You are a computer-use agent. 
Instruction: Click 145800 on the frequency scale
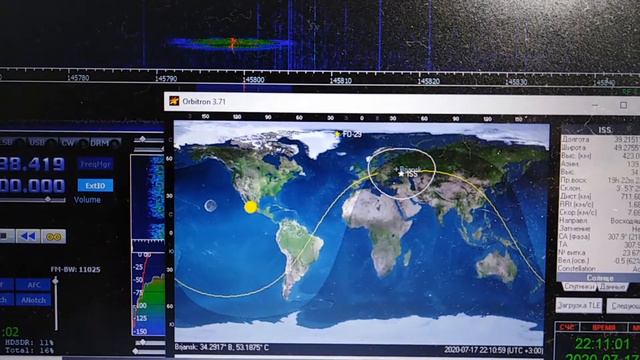253,80
